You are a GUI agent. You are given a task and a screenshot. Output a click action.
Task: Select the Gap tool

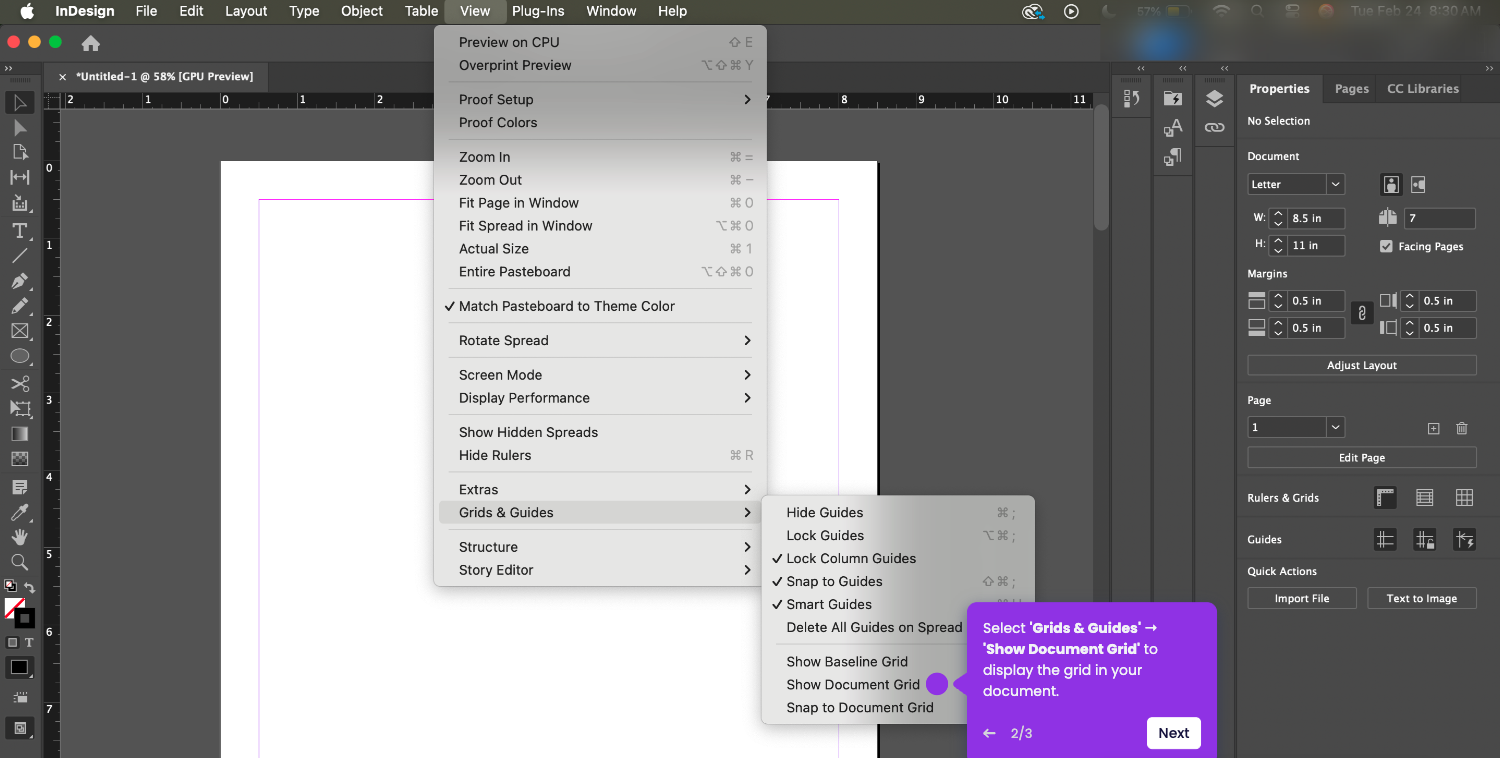click(19, 178)
